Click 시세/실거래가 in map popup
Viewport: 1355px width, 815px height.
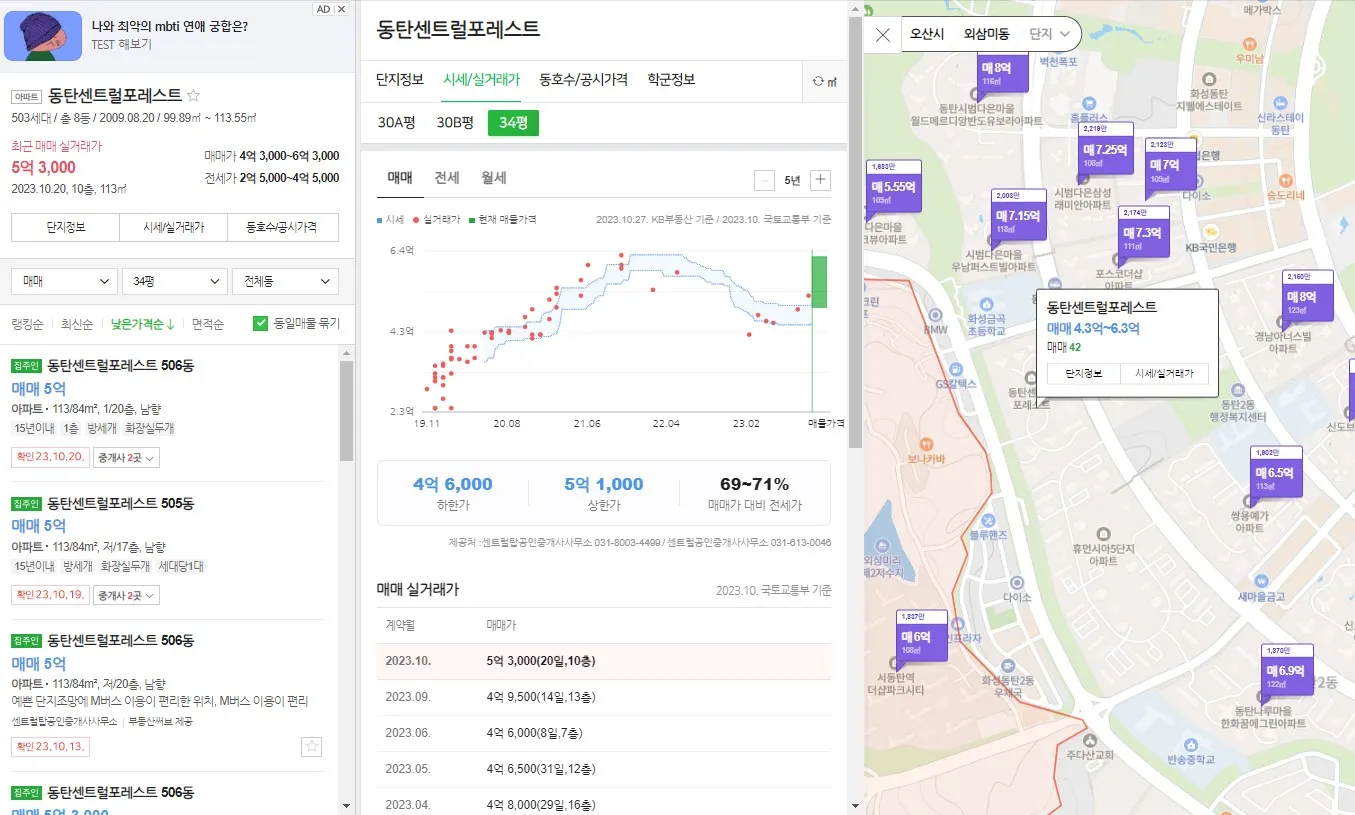[1164, 373]
